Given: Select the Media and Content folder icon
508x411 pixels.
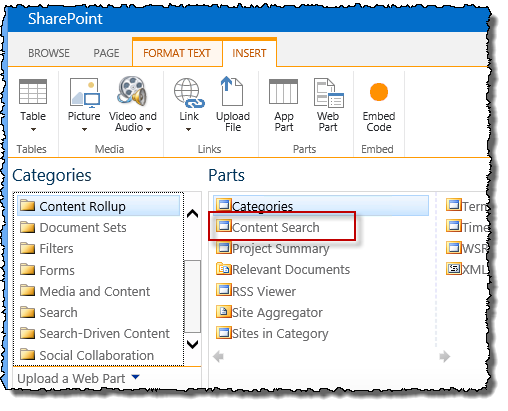Looking at the screenshot, I should click(27, 291).
